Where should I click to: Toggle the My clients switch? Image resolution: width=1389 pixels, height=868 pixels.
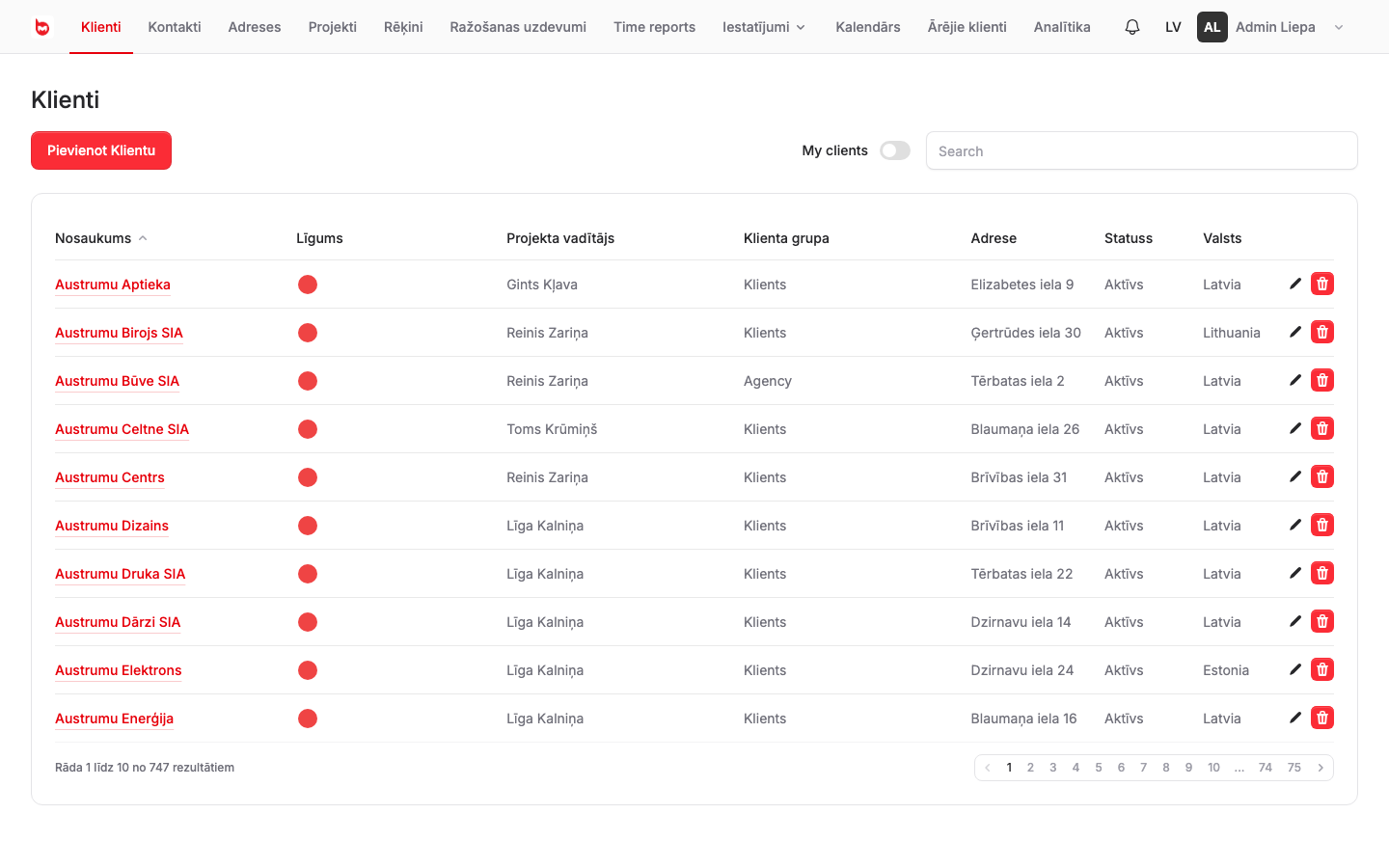point(895,150)
